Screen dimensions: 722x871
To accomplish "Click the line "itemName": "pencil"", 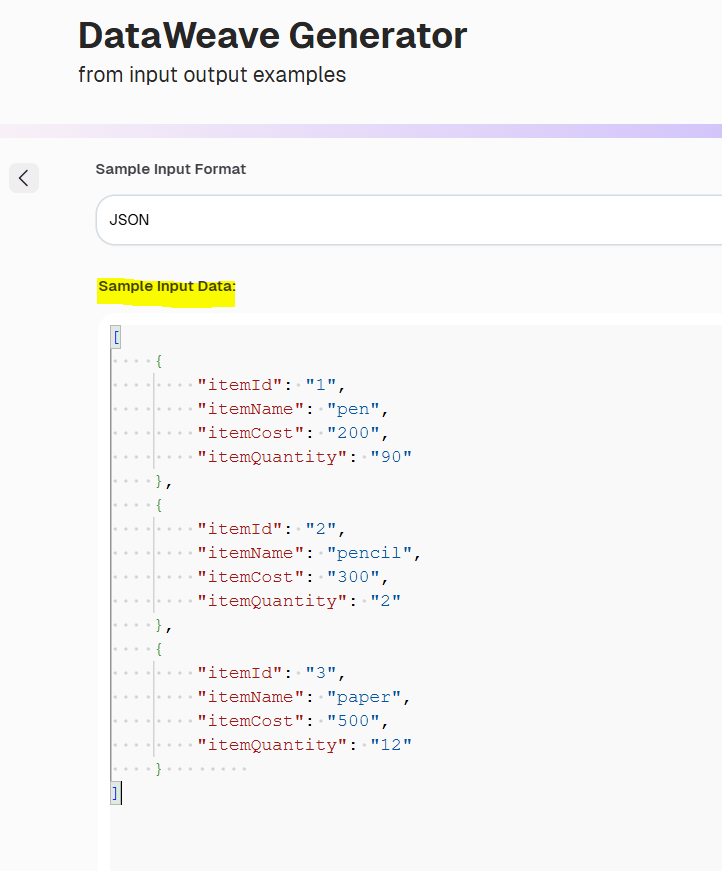I will [x=309, y=553].
